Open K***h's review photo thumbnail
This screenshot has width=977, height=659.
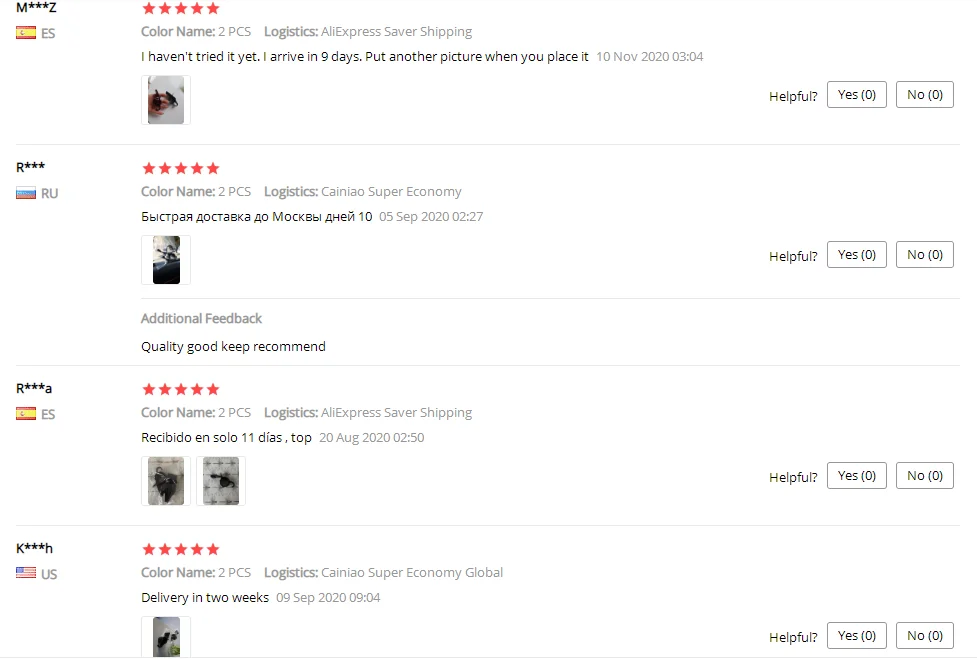coord(166,637)
